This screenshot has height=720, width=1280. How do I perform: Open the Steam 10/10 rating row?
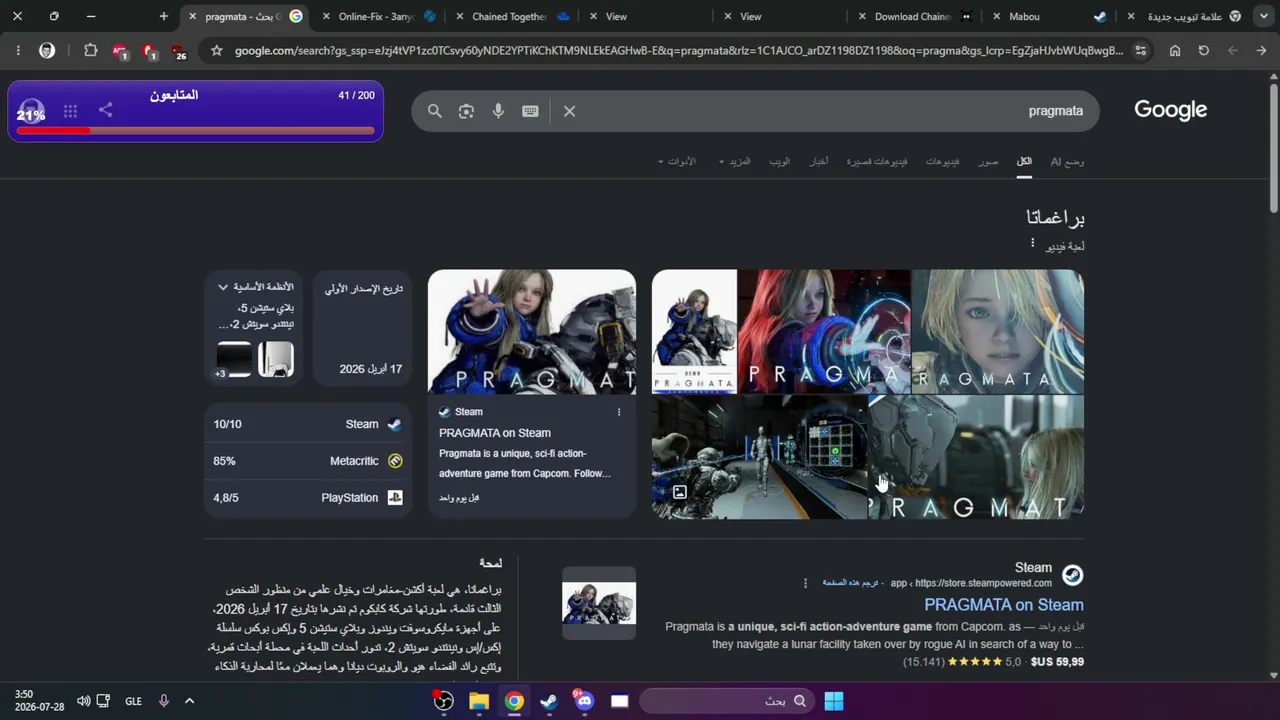(x=308, y=424)
